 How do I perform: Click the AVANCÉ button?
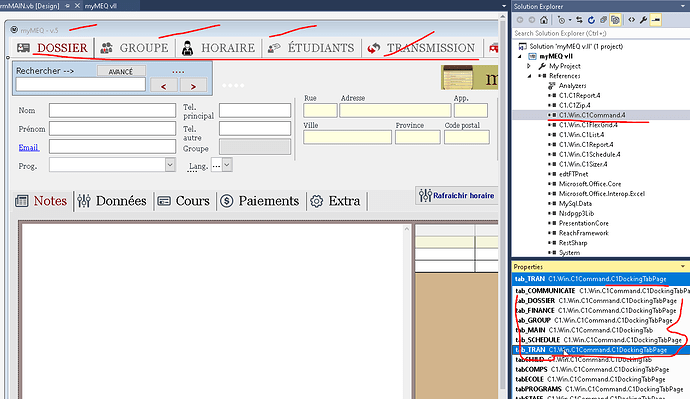(x=121, y=71)
